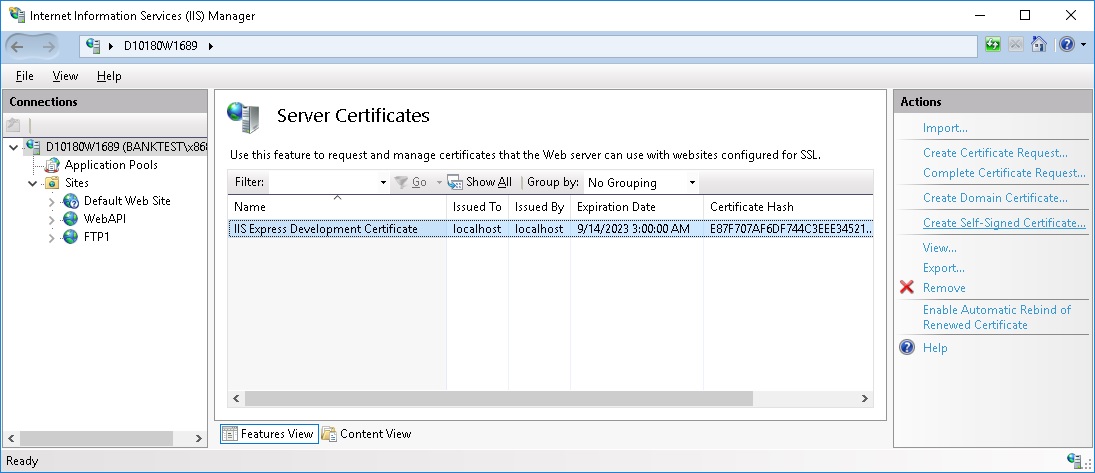
Task: Click the Create New Connection icon
Action: pos(13,125)
